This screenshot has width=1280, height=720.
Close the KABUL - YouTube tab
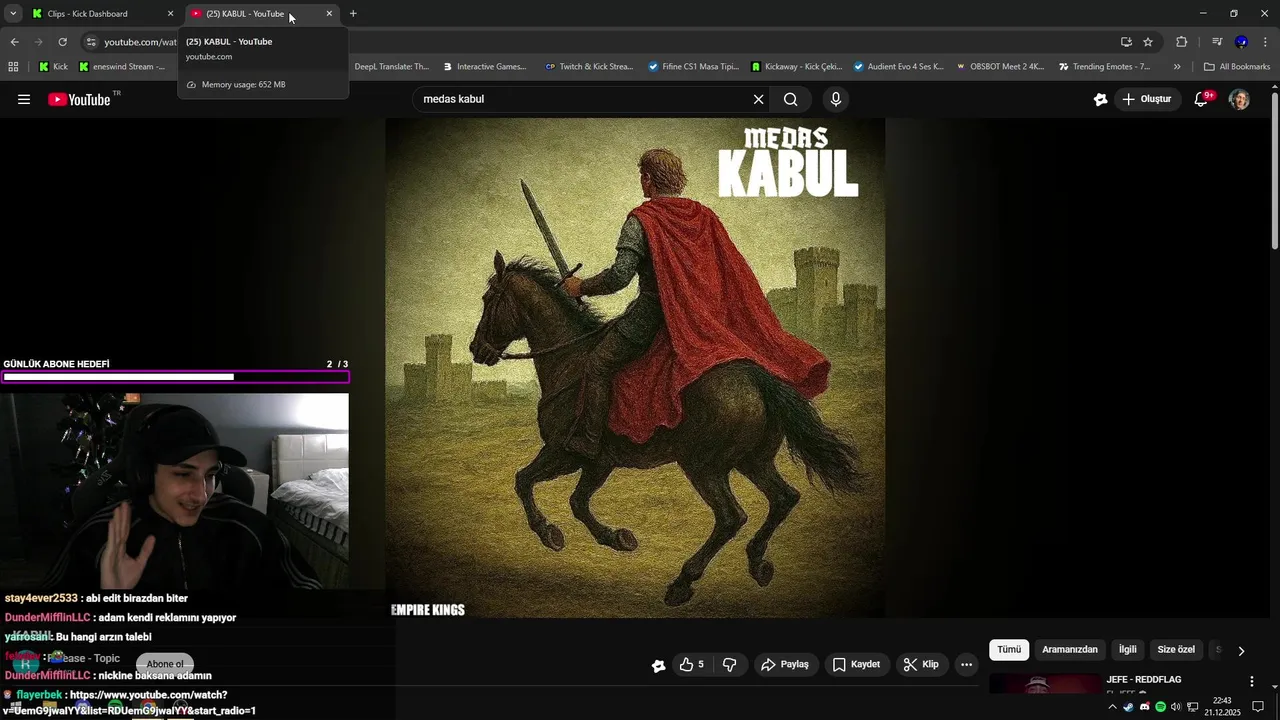click(329, 14)
